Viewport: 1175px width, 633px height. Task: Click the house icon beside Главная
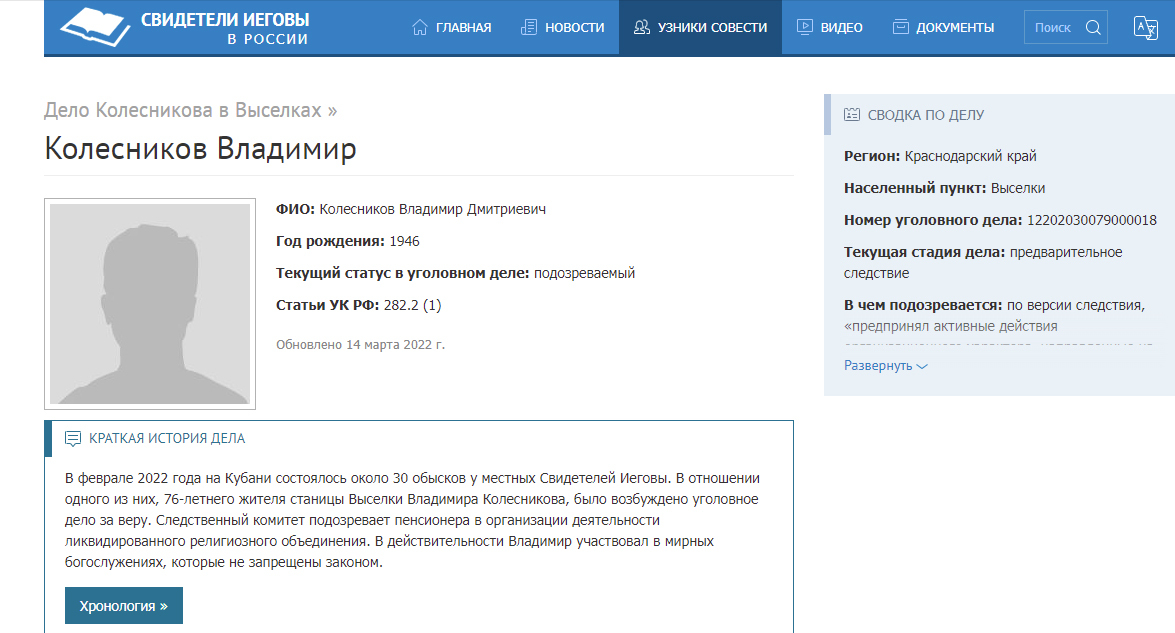pyautogui.click(x=420, y=27)
